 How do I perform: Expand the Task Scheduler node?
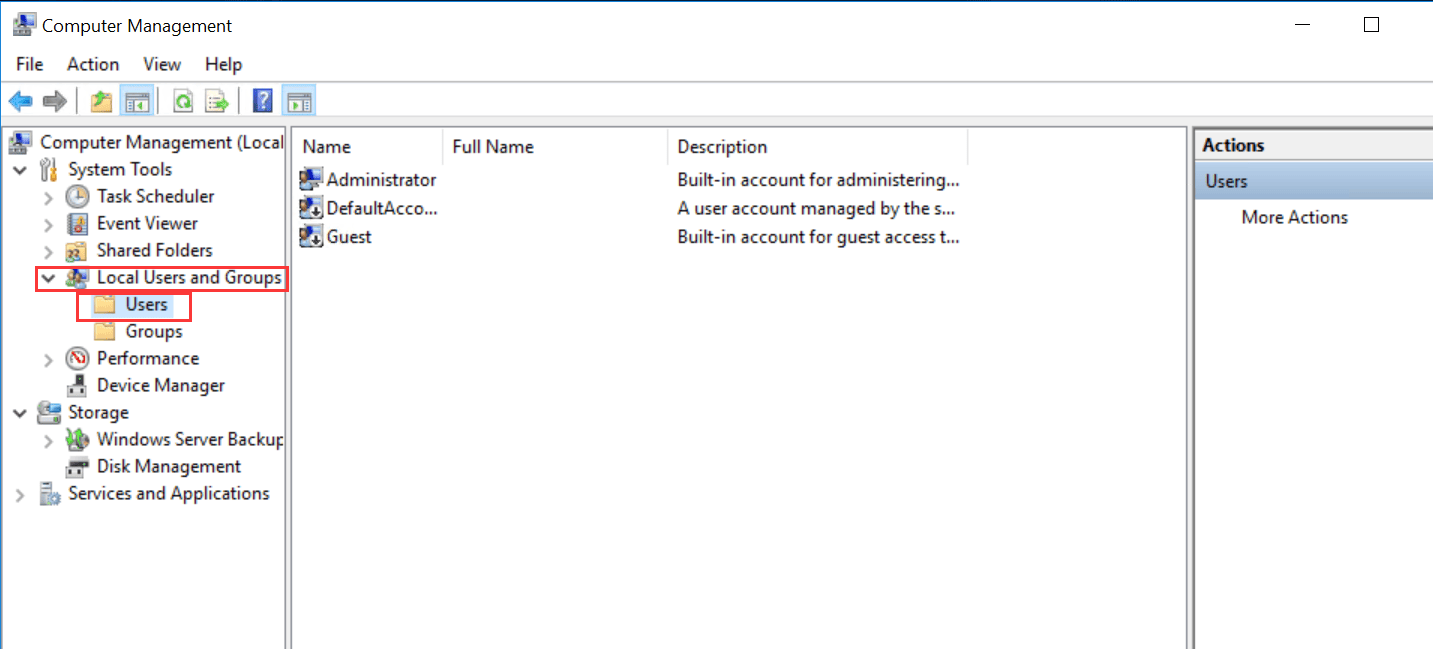point(48,196)
